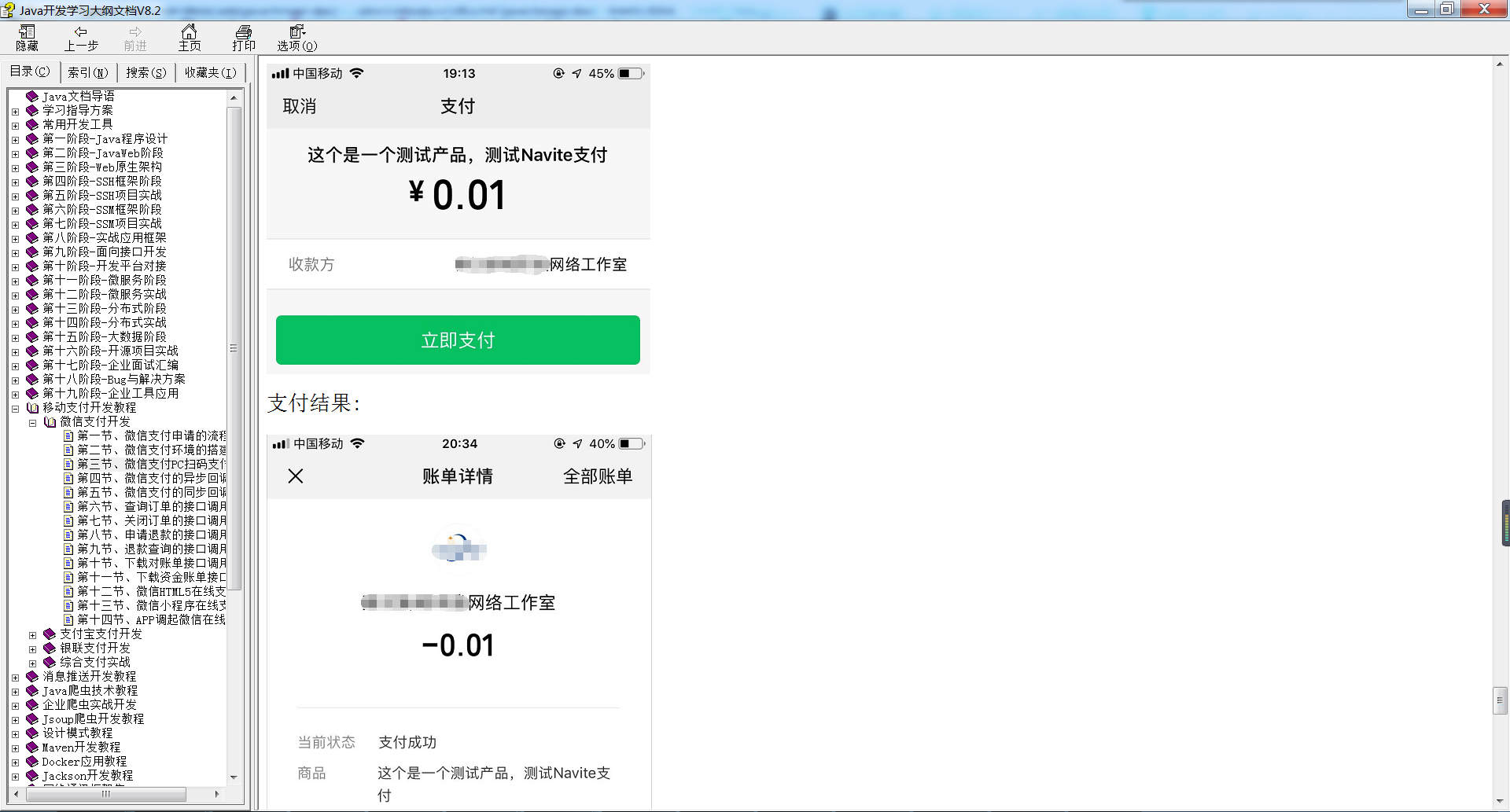Click the merchant avatar thumbnail above 网络工作室

(x=459, y=548)
